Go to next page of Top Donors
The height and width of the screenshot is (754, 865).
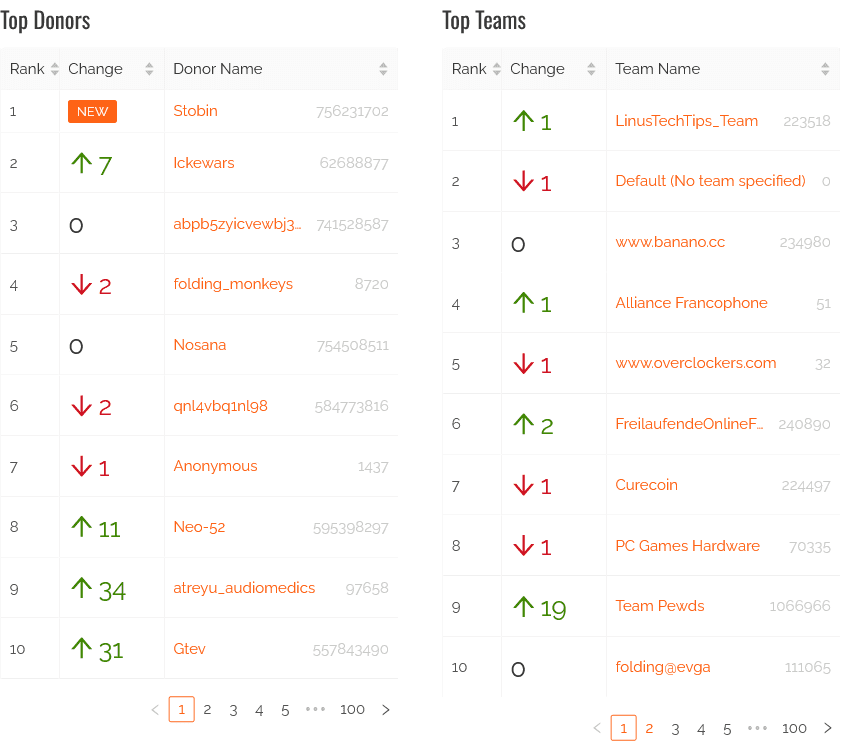point(386,710)
